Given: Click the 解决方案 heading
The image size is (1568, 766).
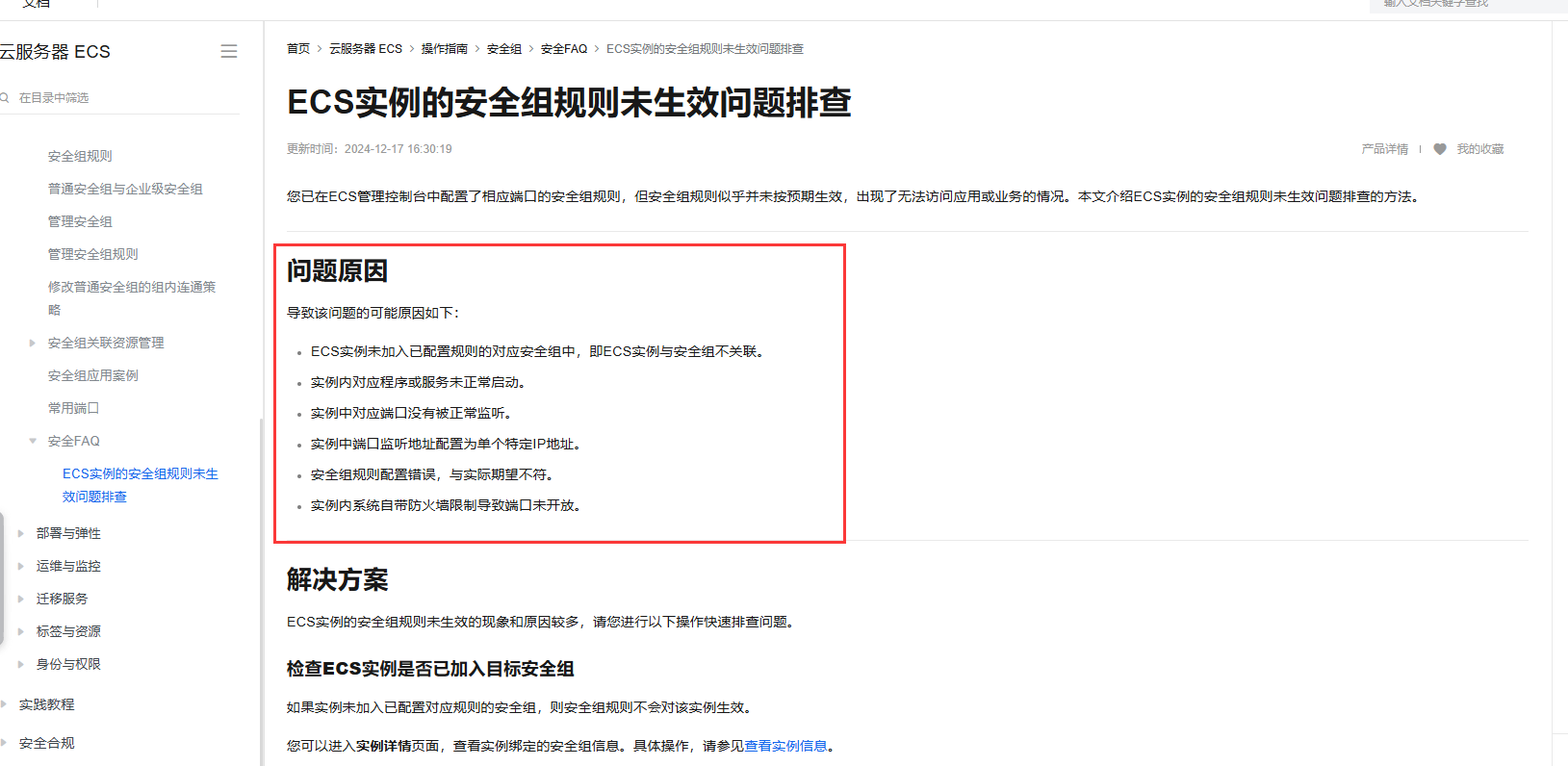Looking at the screenshot, I should pyautogui.click(x=337, y=580).
